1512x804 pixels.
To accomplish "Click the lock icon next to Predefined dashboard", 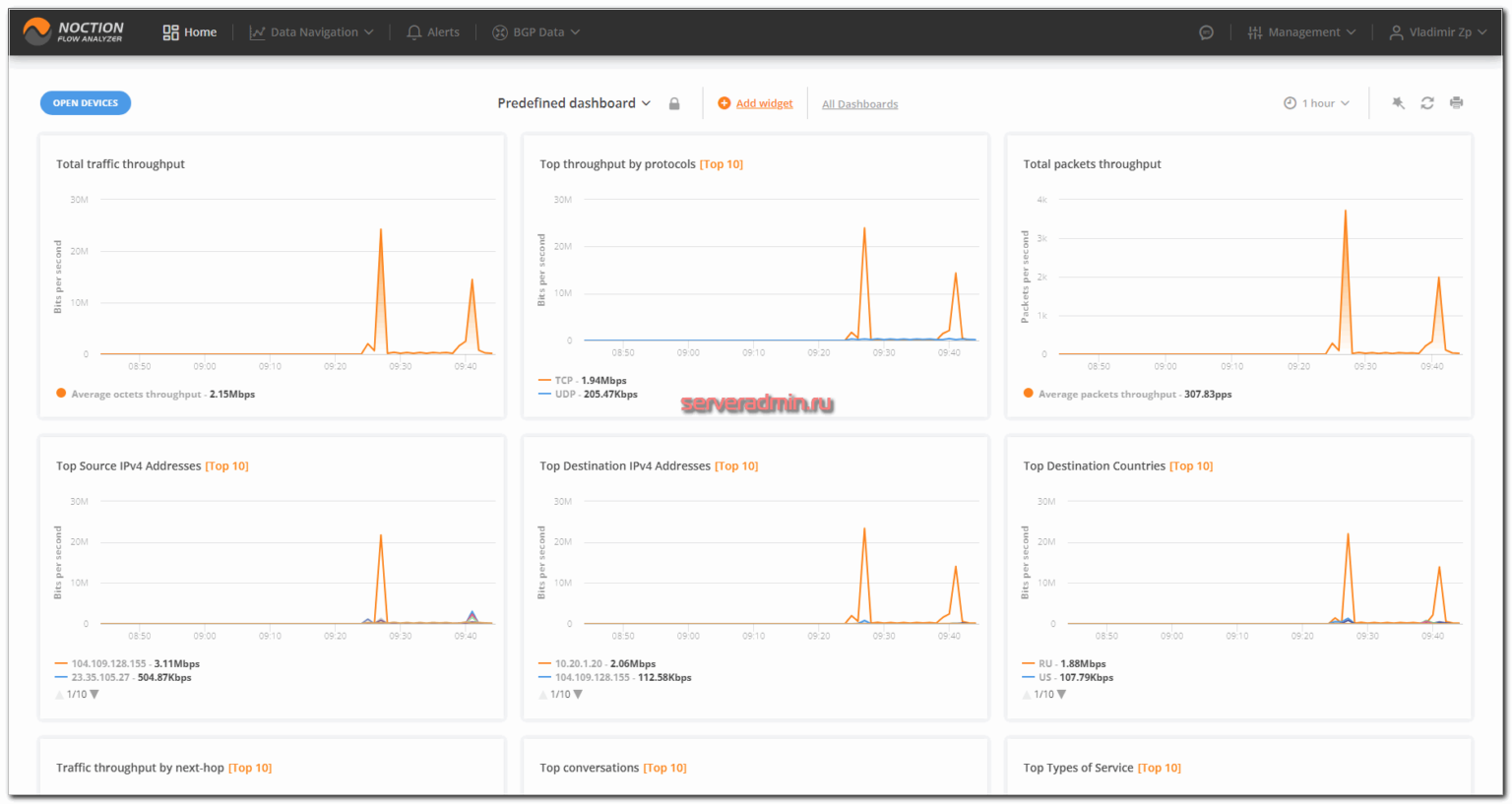I will (674, 102).
